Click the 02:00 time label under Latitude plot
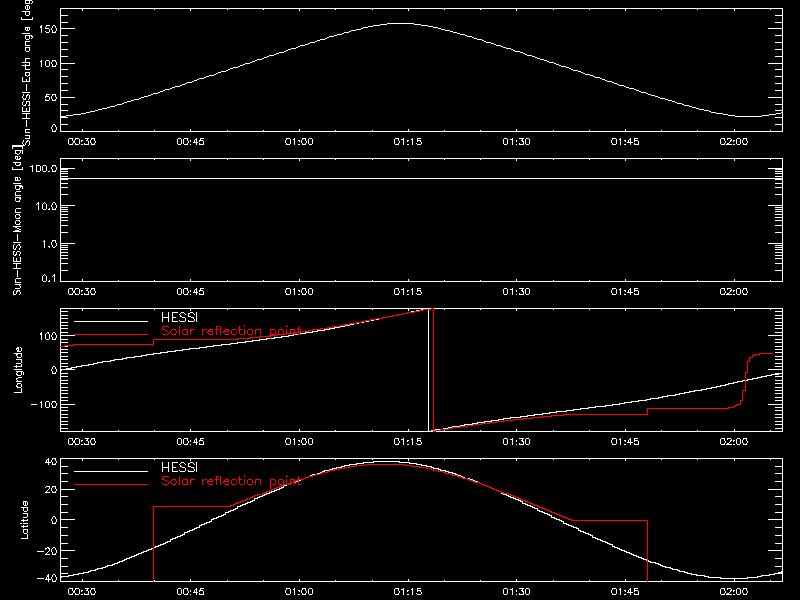 coord(734,591)
